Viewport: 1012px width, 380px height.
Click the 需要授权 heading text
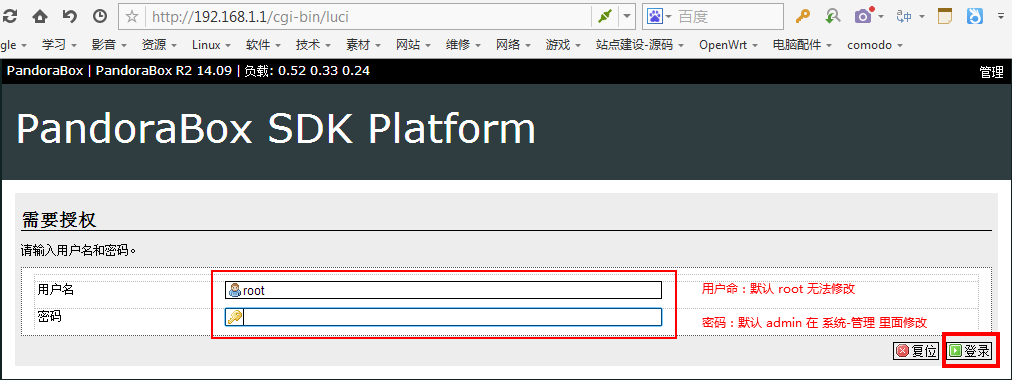(x=59, y=219)
